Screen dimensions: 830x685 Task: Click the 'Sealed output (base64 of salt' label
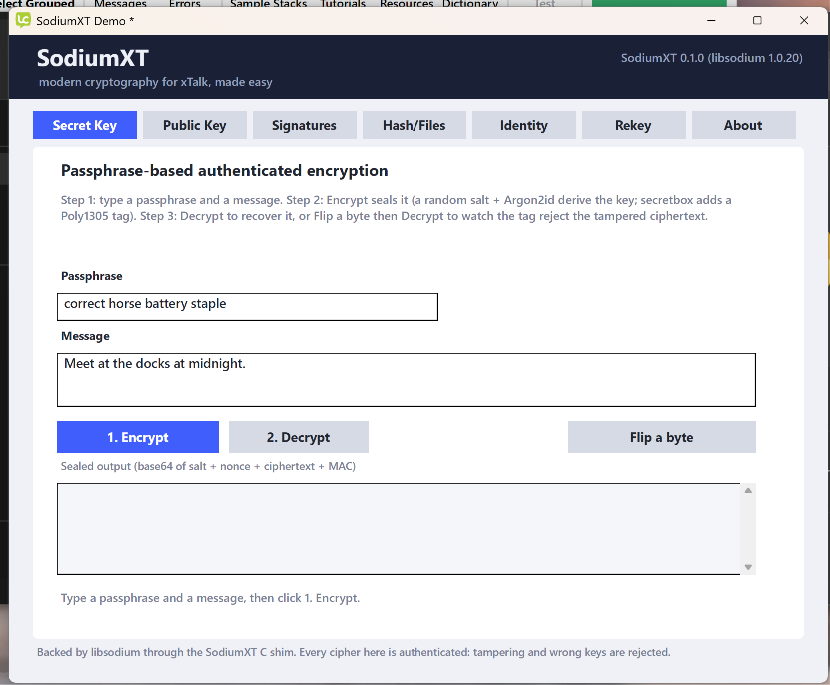pos(208,466)
